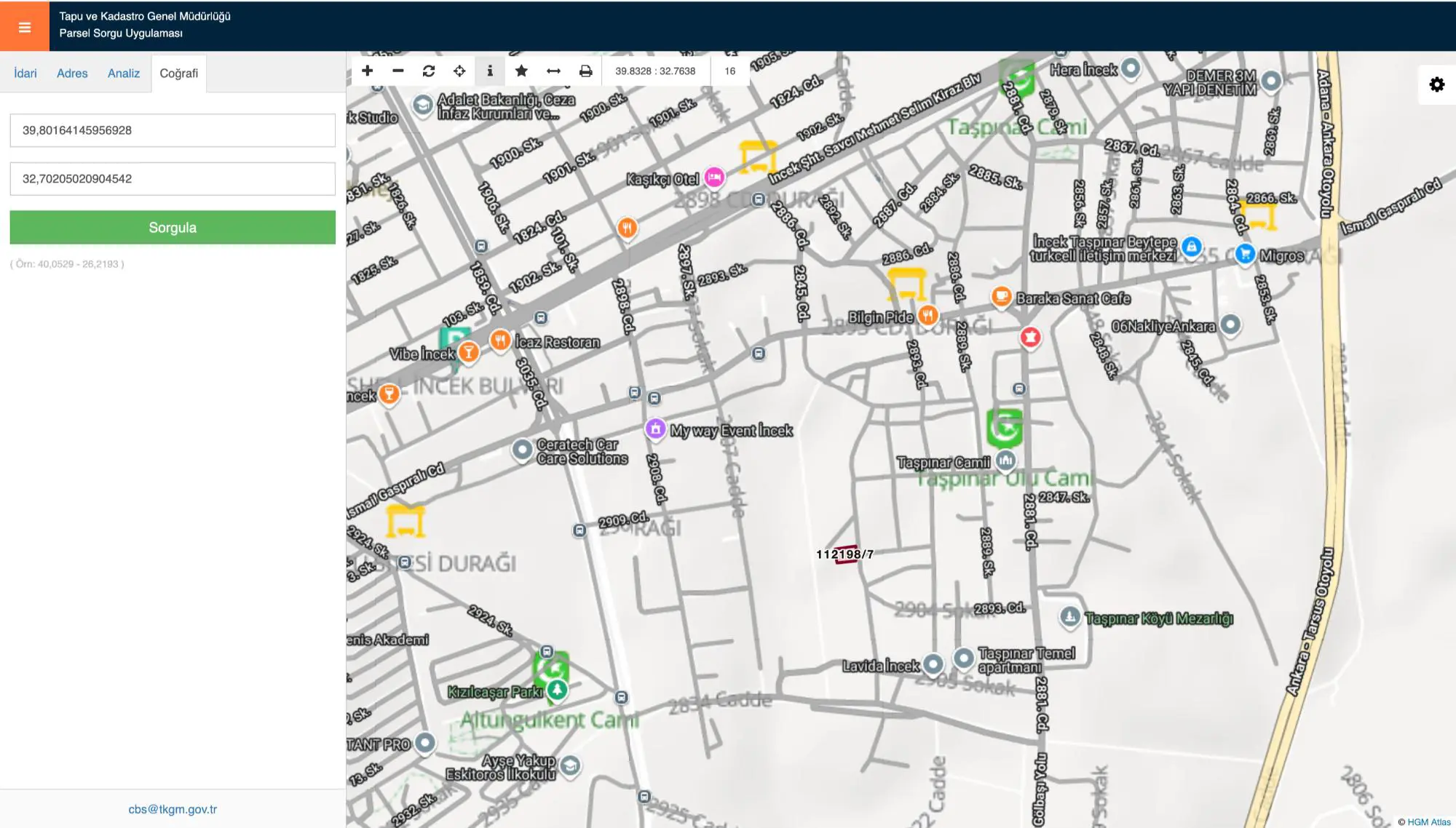This screenshot has width=1456, height=828.
Task: Click the Vibe İncek bar marker
Action: pos(469,352)
